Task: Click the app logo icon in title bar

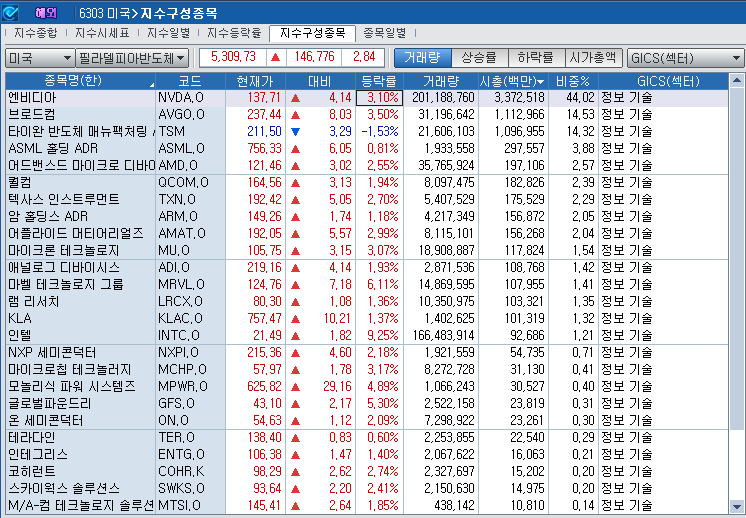Action: (x=10, y=12)
